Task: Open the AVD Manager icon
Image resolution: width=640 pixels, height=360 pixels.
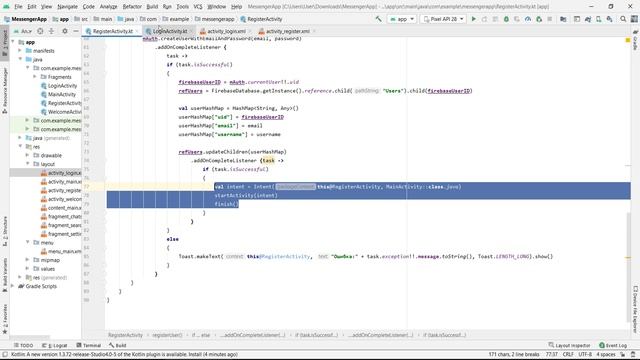Action: pos(599,19)
